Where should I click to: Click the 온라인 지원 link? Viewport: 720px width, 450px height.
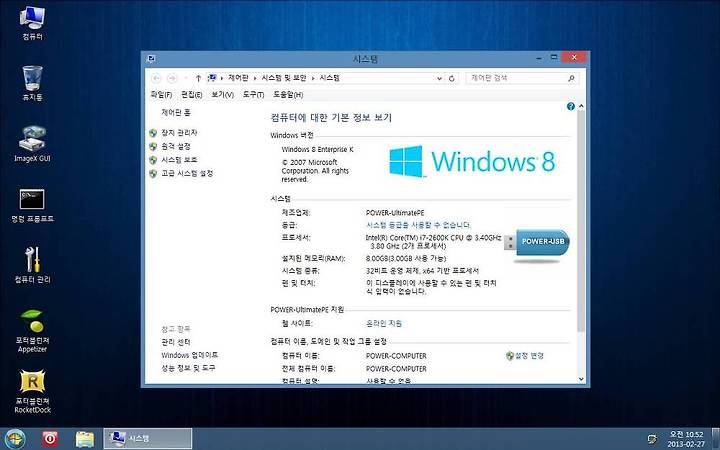(x=384, y=323)
